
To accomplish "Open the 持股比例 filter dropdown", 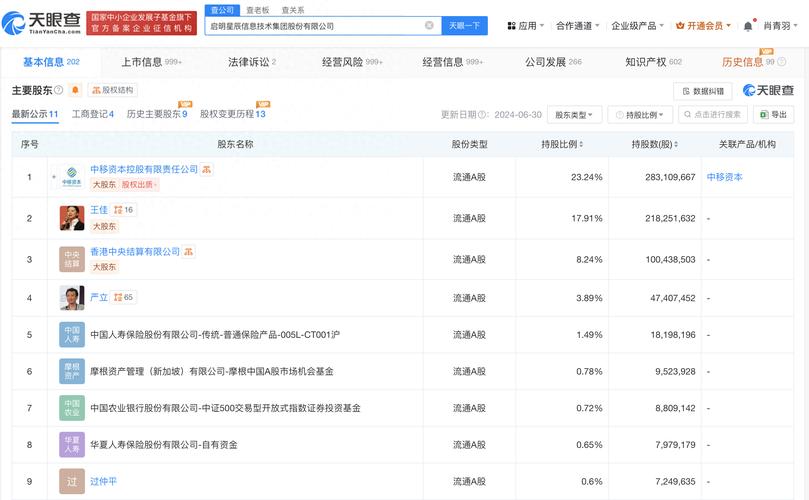I will click(x=640, y=115).
